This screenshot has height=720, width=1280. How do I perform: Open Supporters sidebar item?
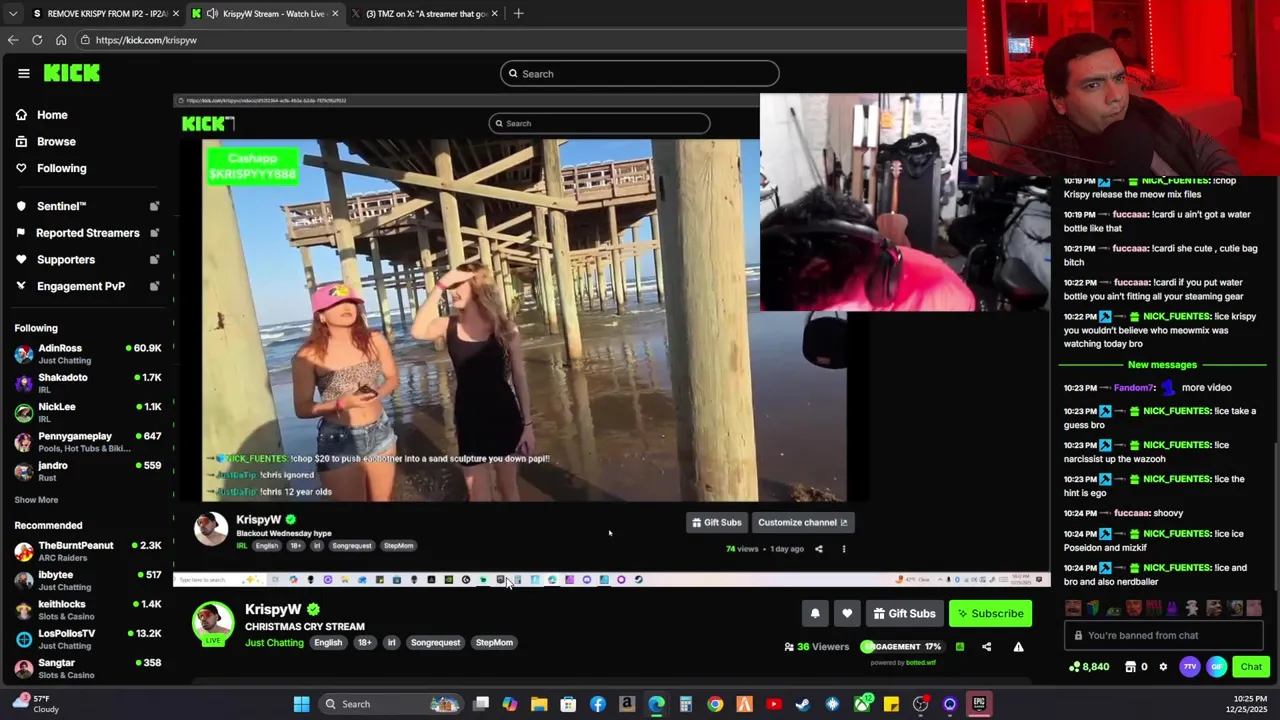pyautogui.click(x=65, y=260)
